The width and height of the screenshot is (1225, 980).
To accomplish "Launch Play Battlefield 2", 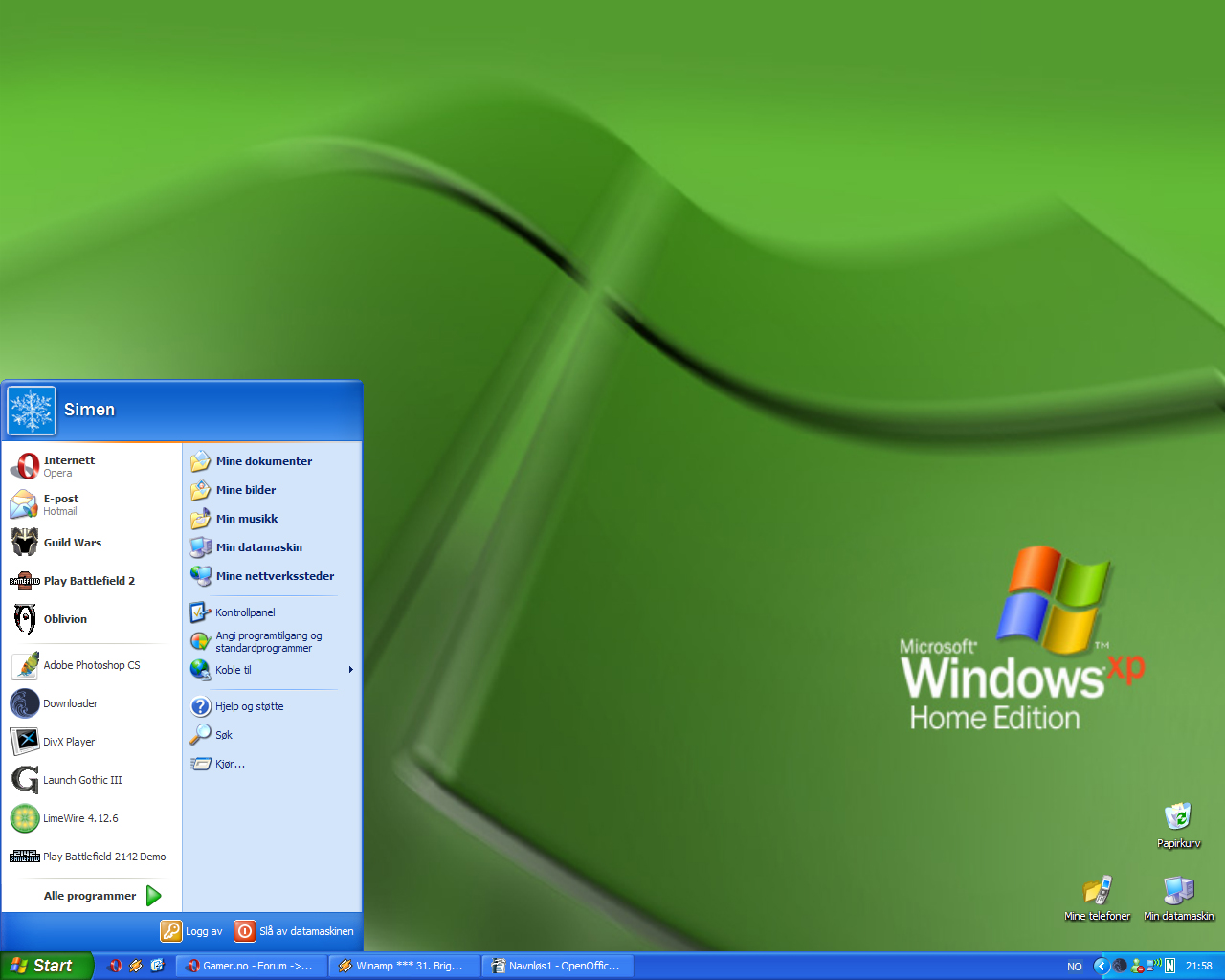I will pos(92,581).
